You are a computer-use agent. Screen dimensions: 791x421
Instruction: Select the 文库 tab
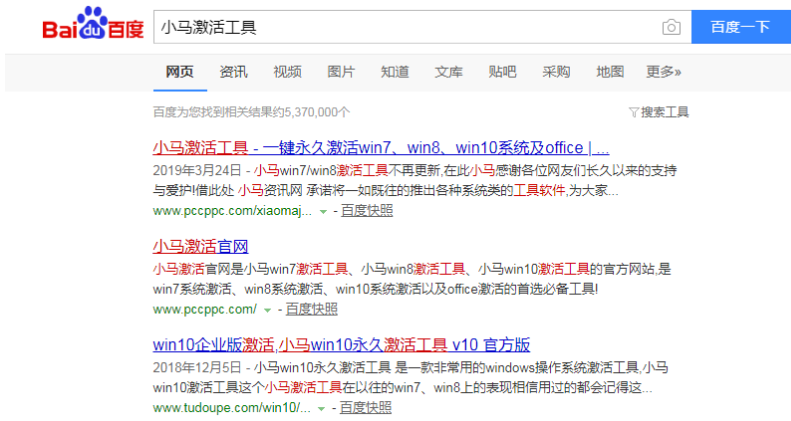pos(449,72)
